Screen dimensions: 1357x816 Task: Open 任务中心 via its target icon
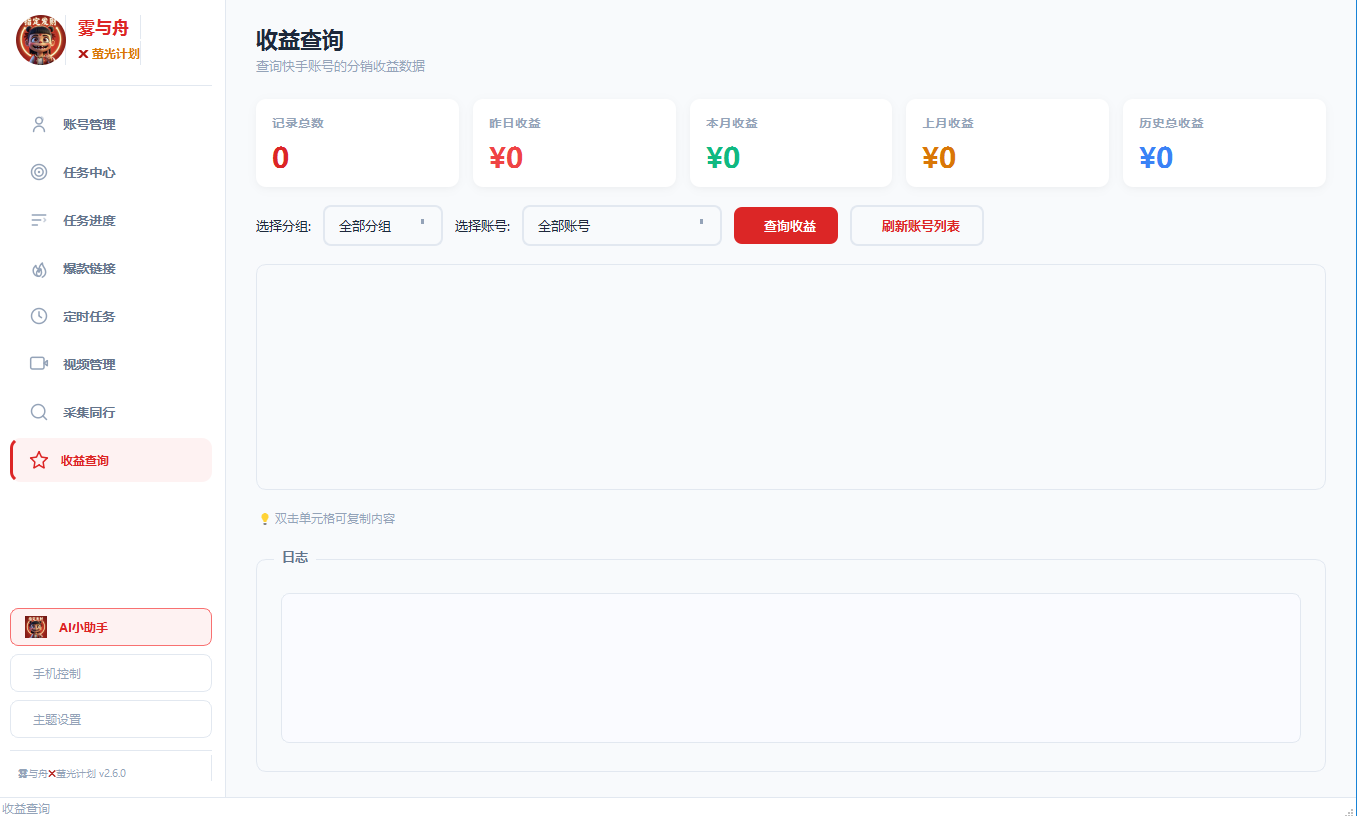pyautogui.click(x=38, y=172)
